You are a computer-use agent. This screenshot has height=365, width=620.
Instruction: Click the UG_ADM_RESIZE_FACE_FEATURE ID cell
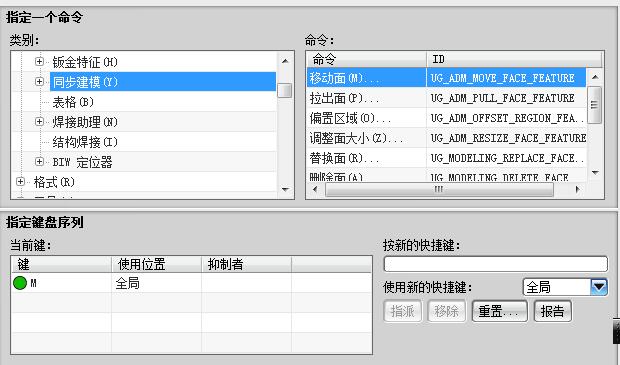pos(508,138)
